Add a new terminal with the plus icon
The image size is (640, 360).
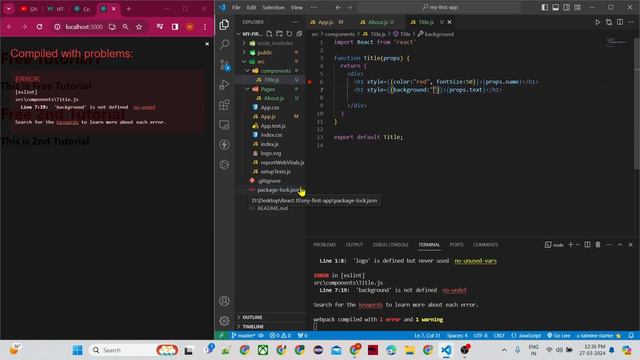click(571, 244)
